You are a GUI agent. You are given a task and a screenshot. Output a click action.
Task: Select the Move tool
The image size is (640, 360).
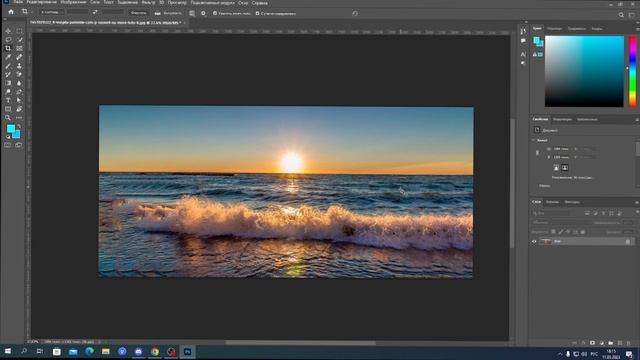pos(8,31)
